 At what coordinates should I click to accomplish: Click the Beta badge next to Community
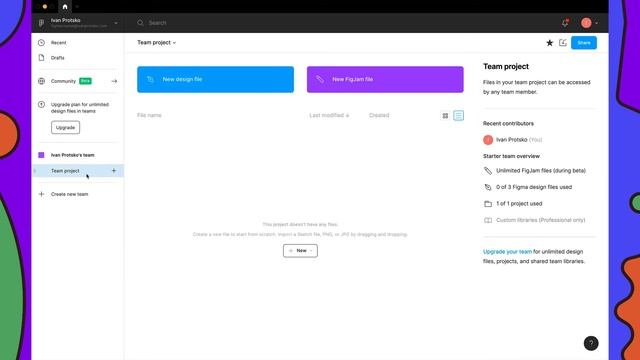point(85,81)
